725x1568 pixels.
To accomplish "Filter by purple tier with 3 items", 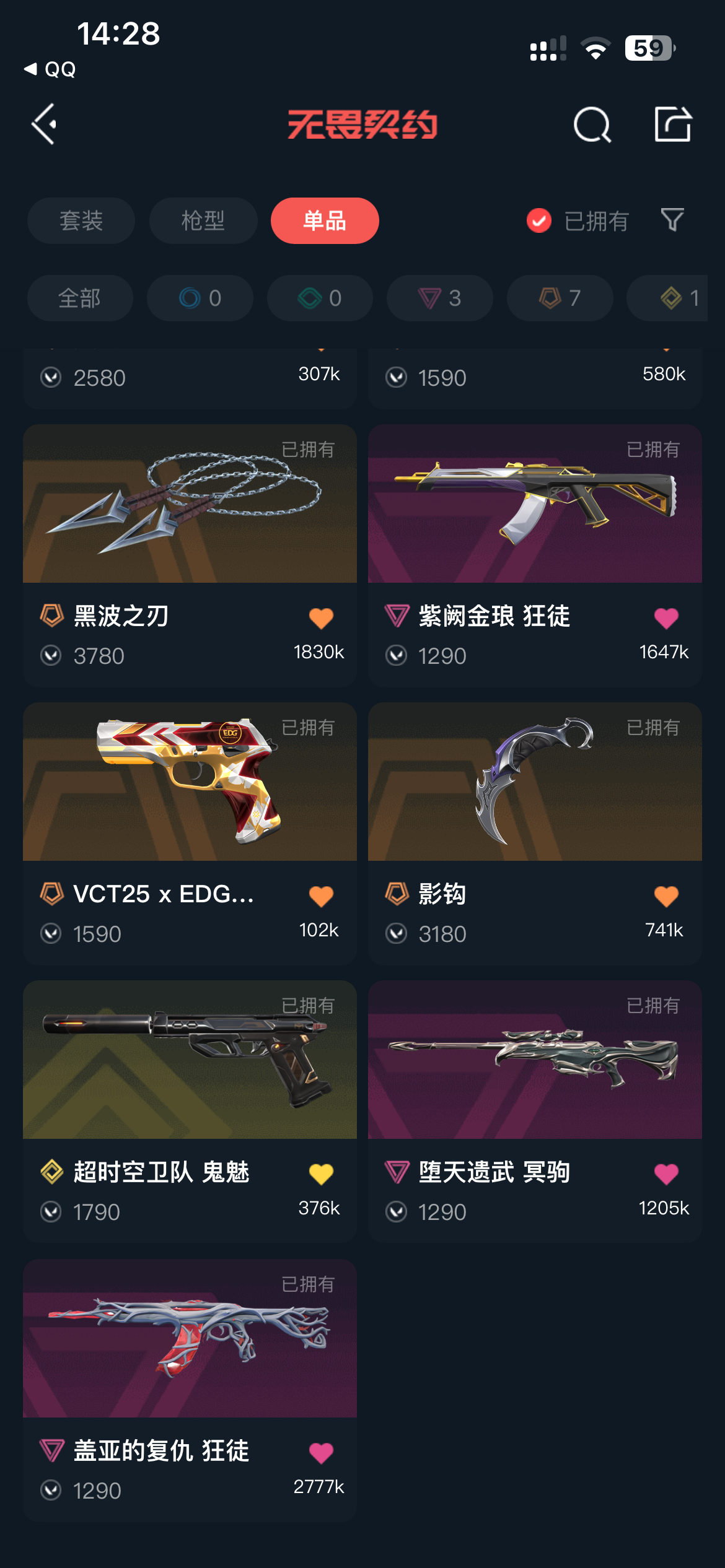I will (x=440, y=298).
